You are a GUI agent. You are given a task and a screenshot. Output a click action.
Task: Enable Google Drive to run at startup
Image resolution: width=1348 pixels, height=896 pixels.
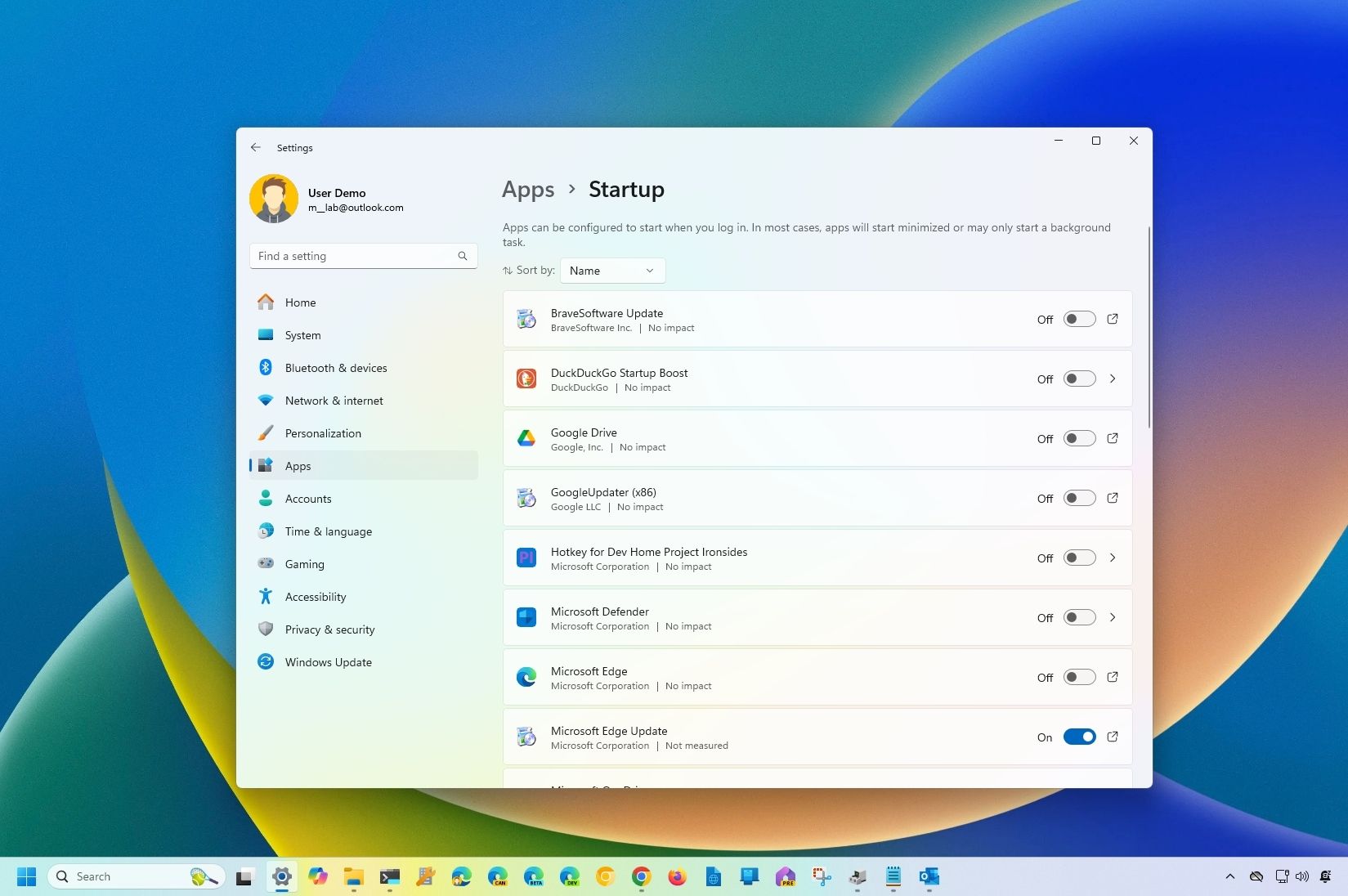[1079, 438]
